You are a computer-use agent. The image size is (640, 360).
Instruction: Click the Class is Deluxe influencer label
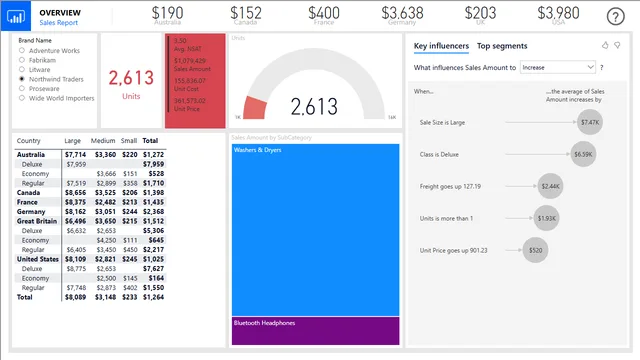click(439, 155)
